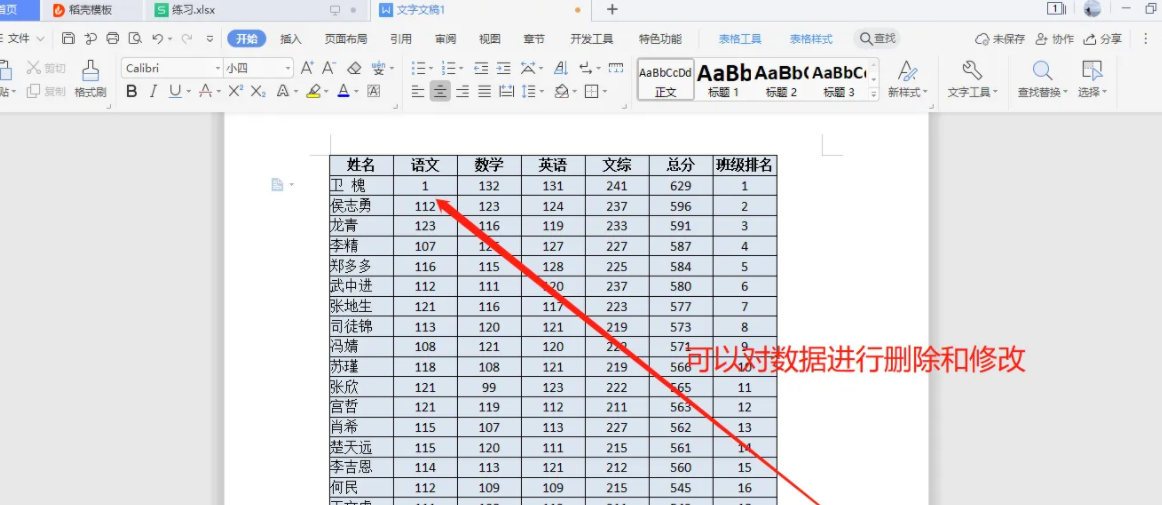Open the 文字工具 wrench tool
Screen dimensions: 1162x505
[972, 79]
